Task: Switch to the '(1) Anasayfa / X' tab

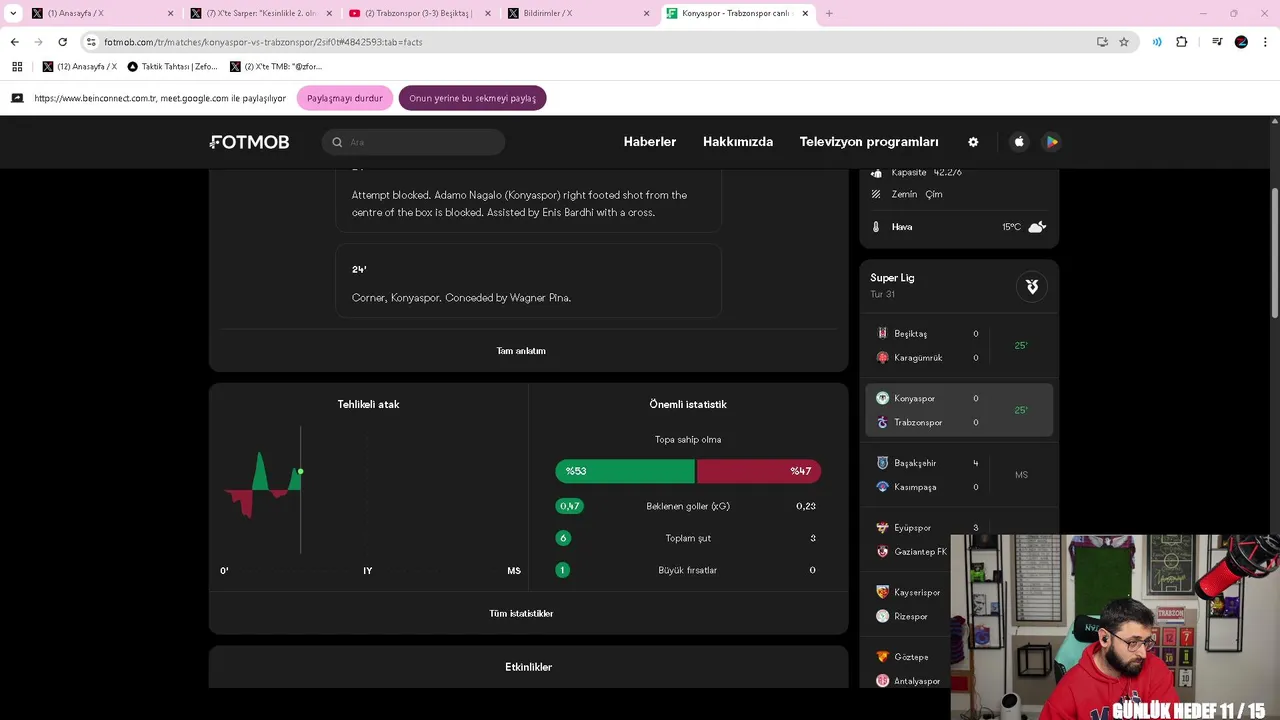Action: [x=100, y=13]
